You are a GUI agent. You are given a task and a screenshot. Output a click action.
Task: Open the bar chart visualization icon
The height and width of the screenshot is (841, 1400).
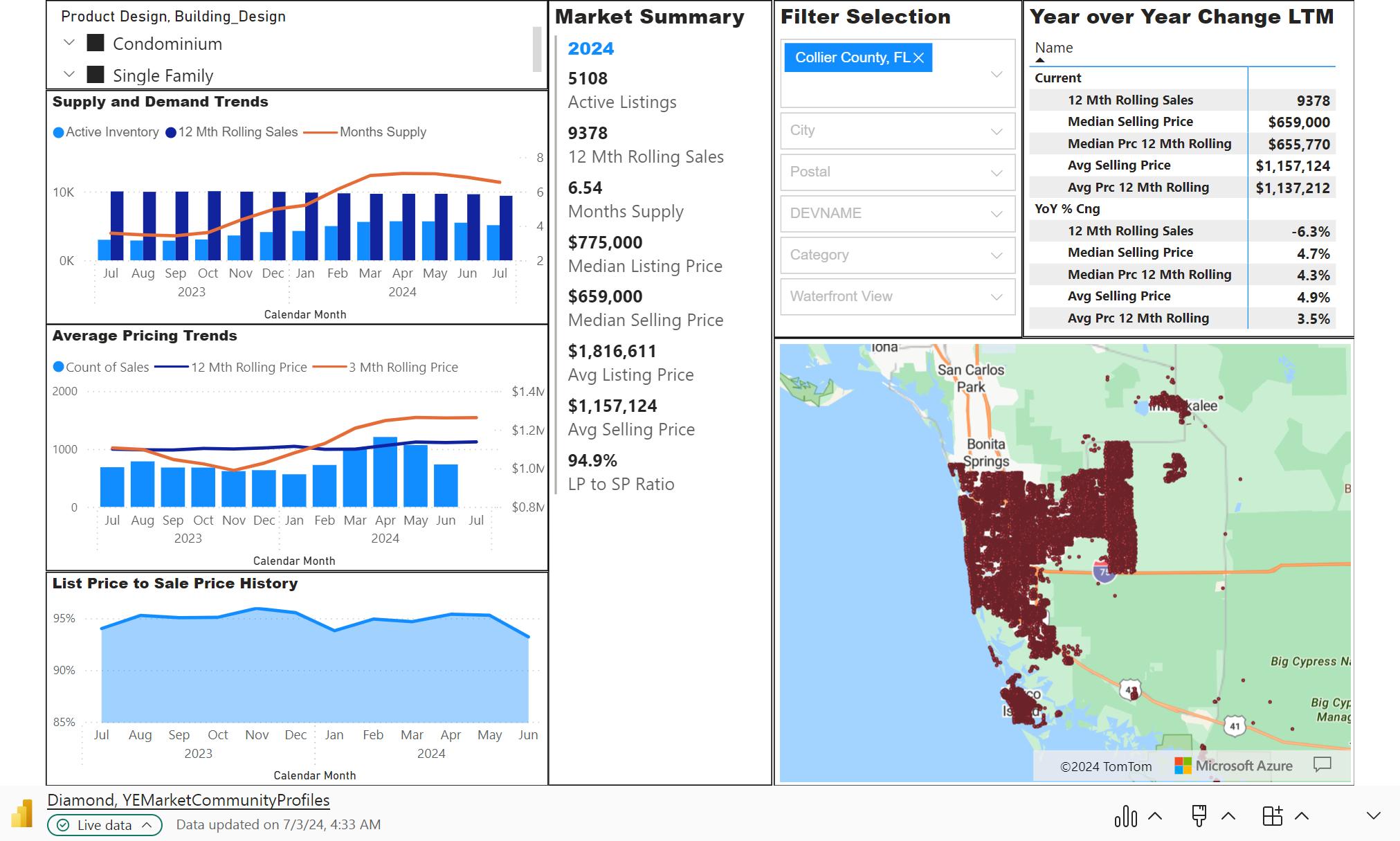1125,816
